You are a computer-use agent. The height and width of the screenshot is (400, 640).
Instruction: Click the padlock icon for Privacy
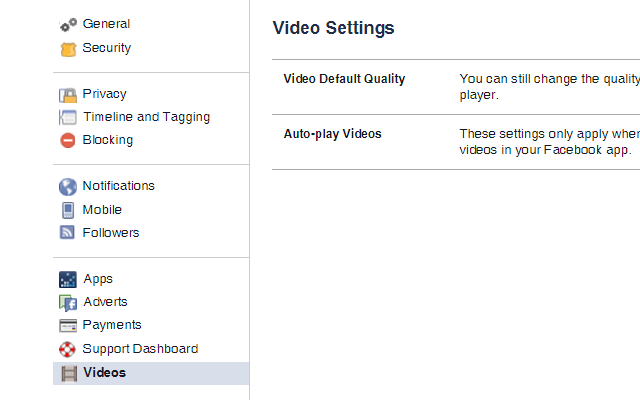pos(68,95)
